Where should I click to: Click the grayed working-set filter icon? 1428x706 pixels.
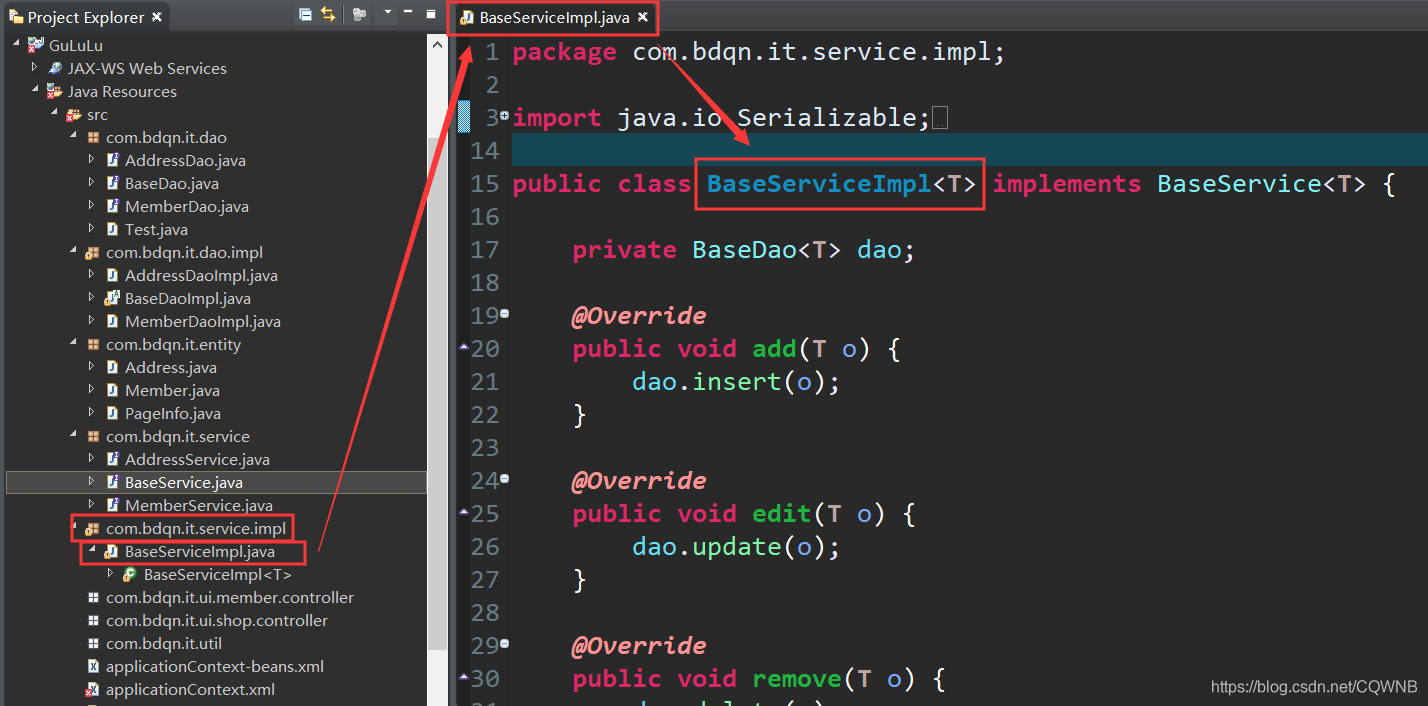pos(360,14)
